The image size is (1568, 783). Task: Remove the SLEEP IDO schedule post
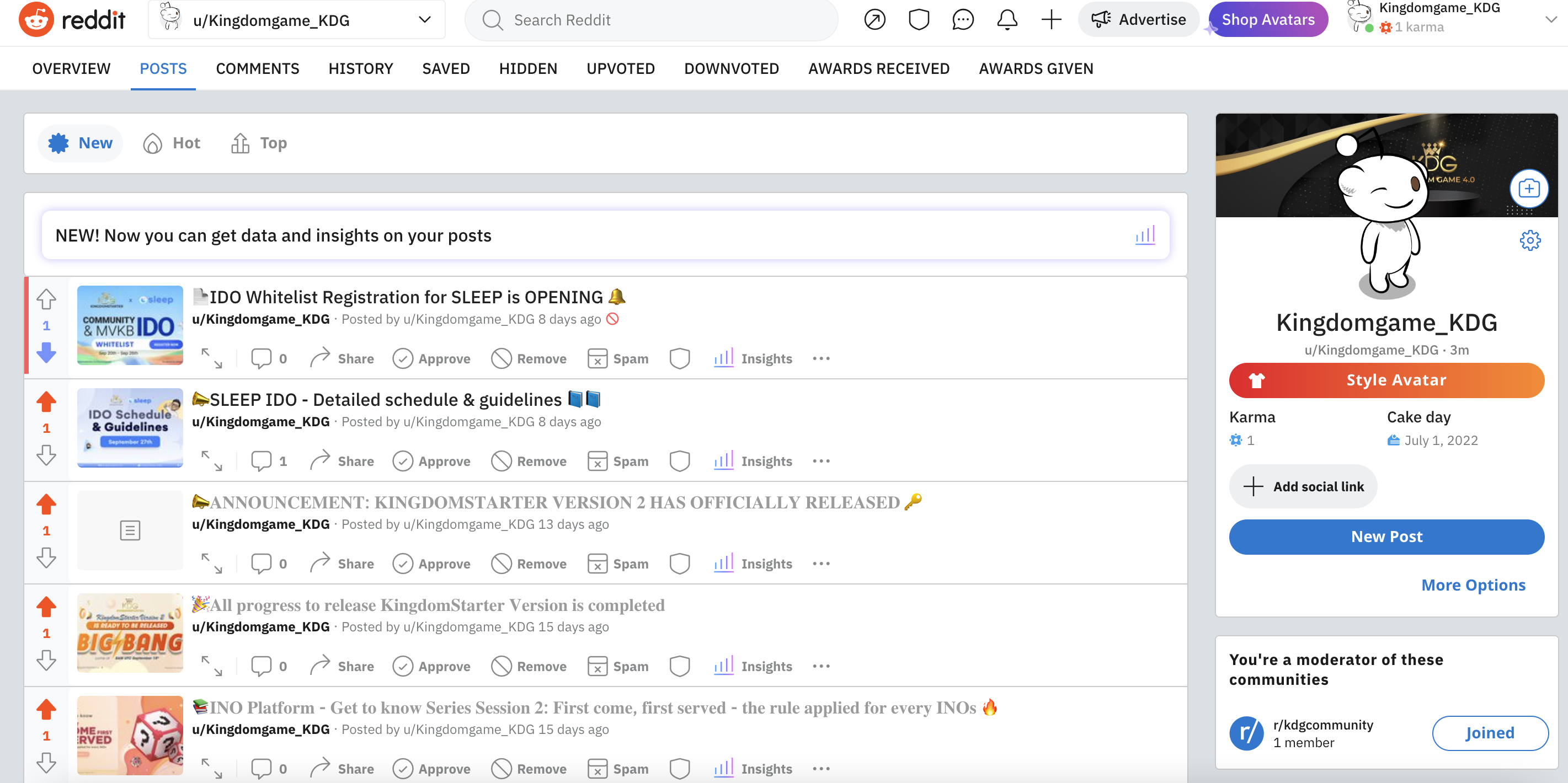click(x=529, y=460)
